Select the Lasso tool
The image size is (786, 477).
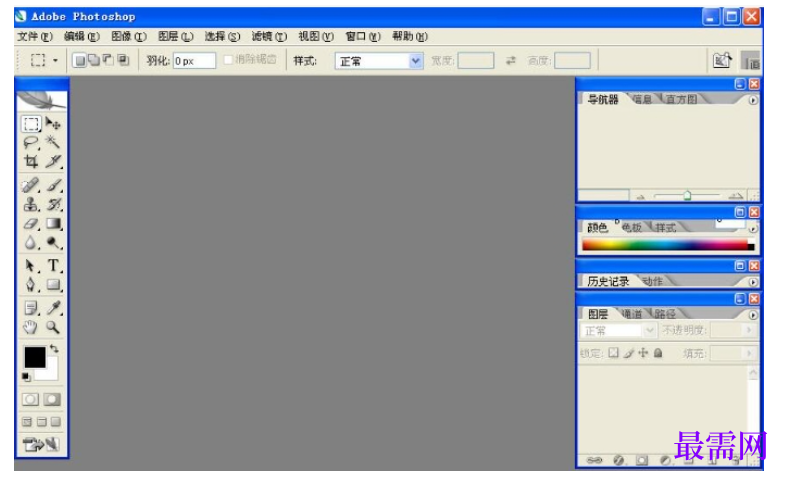point(31,143)
